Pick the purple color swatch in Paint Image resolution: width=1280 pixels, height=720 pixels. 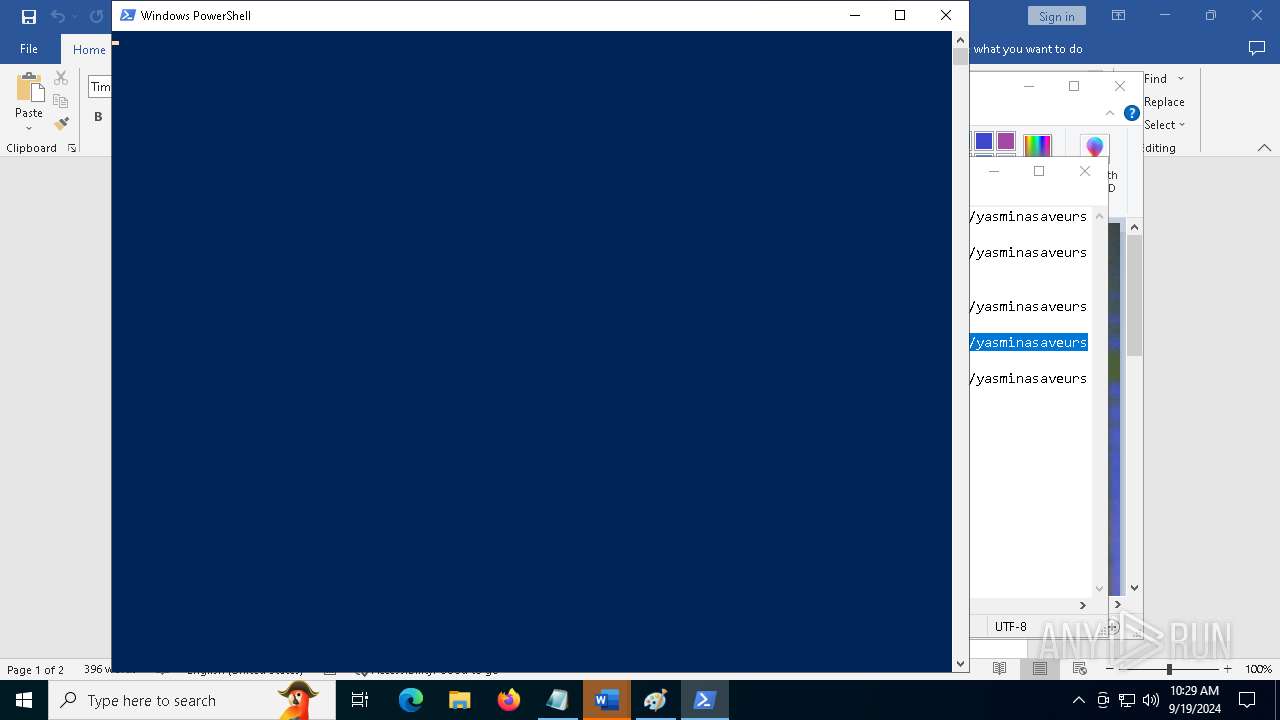tap(1006, 141)
